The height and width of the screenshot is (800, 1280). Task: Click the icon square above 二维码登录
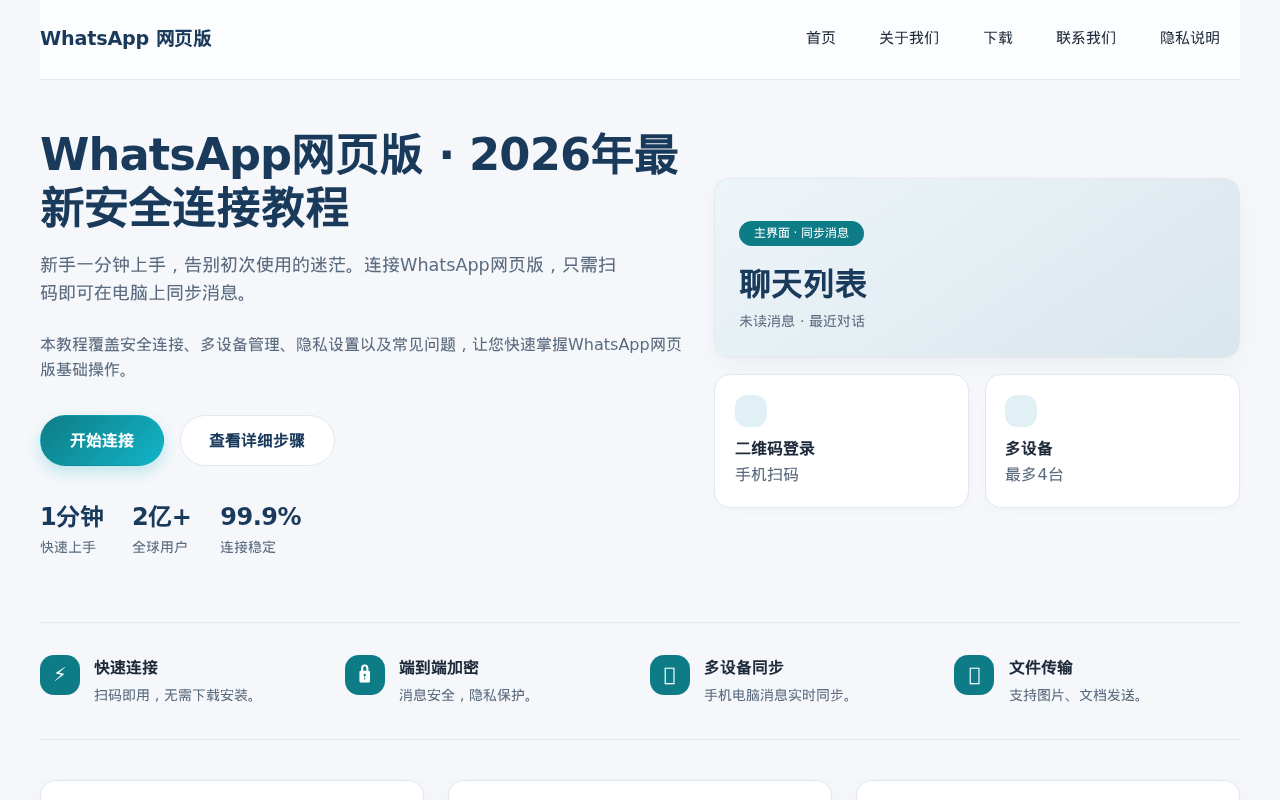click(751, 411)
